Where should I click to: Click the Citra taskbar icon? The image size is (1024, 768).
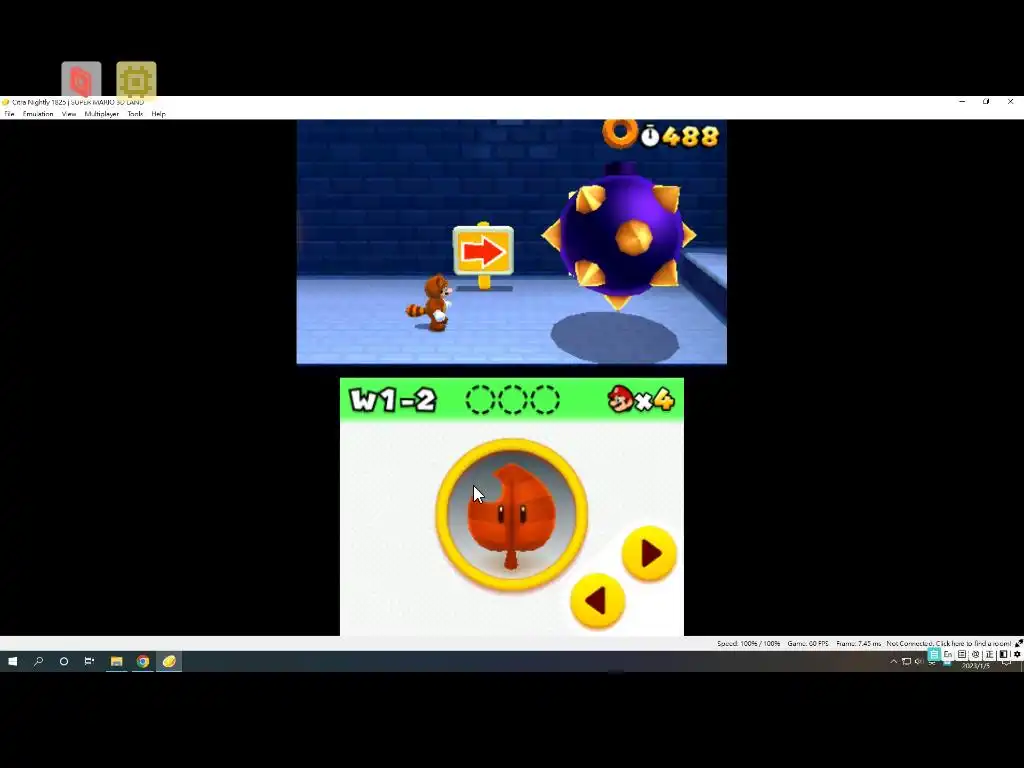coord(168,662)
